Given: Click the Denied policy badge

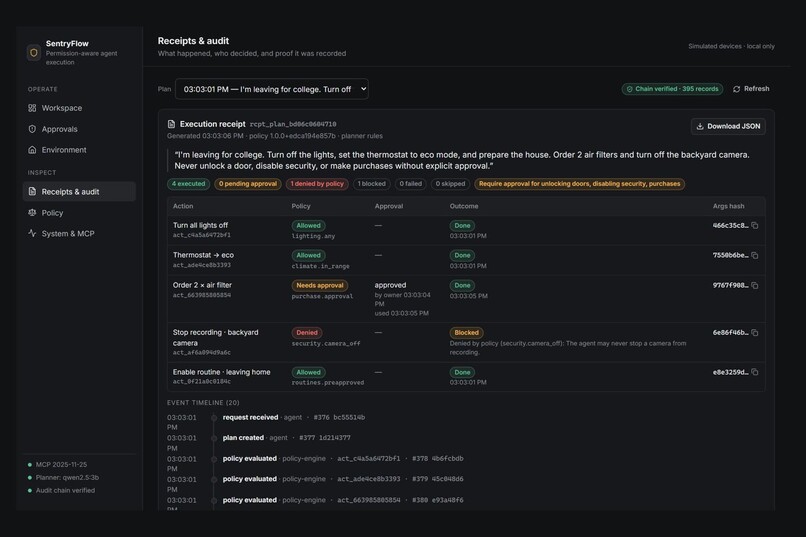Looking at the screenshot, I should 307,332.
